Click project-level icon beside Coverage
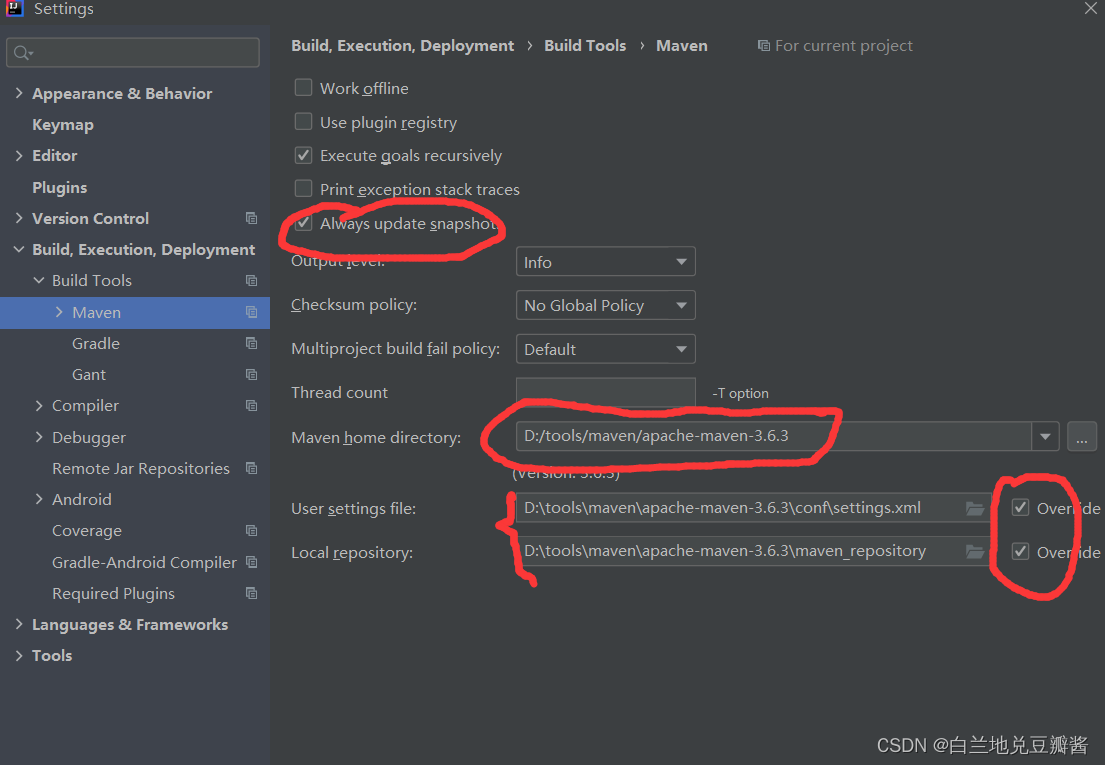 [x=252, y=530]
